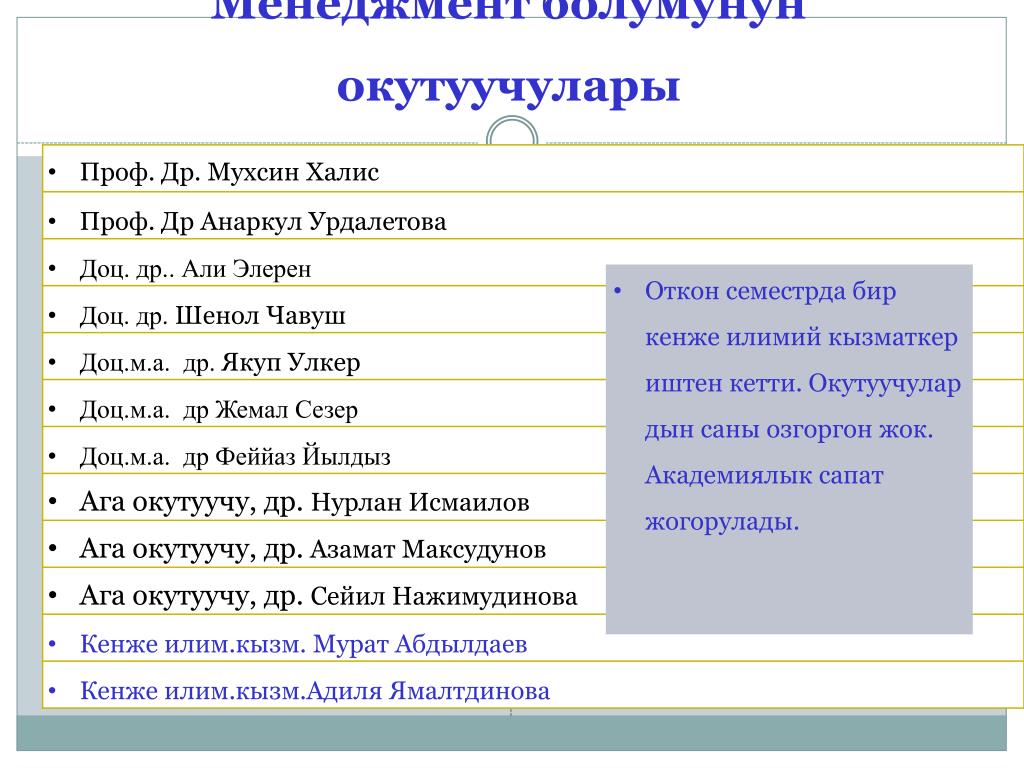Select the line "Проф. Др. Мухсин Халис"
Image resolution: width=1024 pixels, height=768 pixels.
(x=229, y=172)
